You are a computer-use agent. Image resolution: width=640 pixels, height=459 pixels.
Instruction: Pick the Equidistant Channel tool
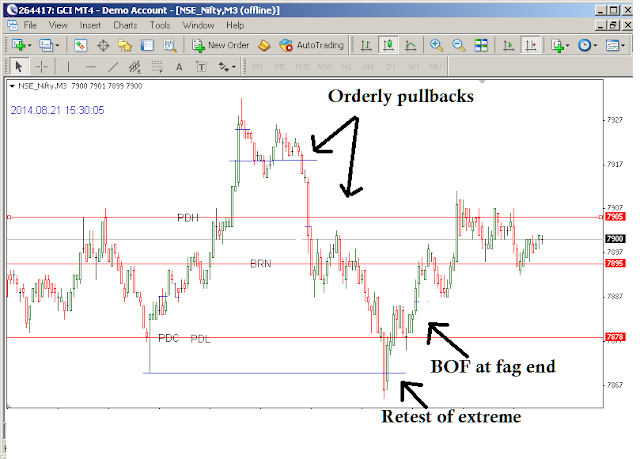coord(135,67)
